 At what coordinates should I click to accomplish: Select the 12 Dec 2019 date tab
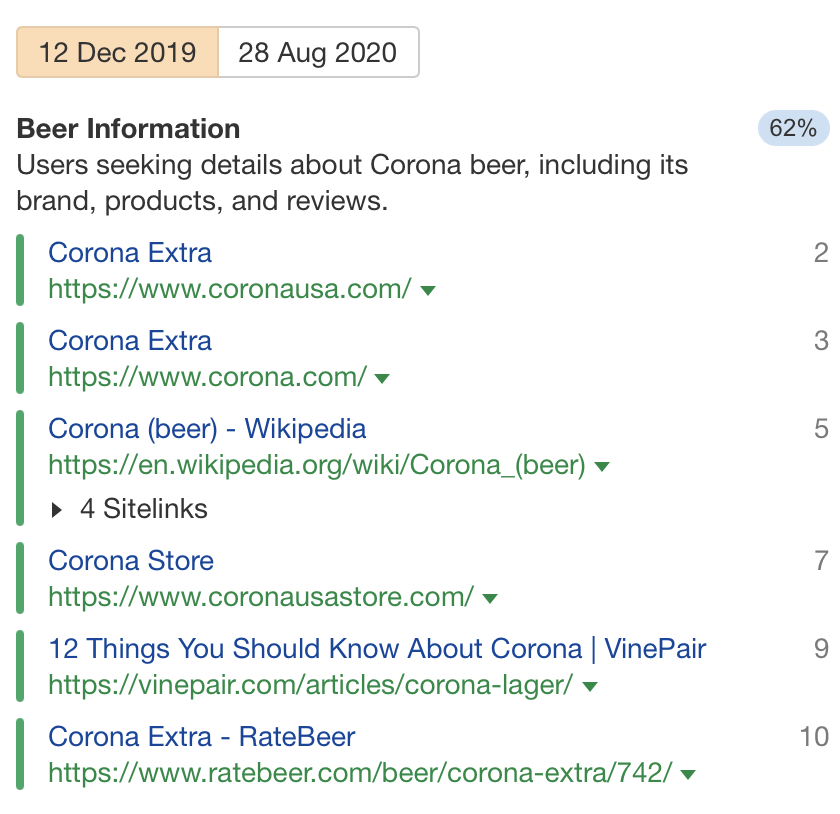tap(117, 52)
